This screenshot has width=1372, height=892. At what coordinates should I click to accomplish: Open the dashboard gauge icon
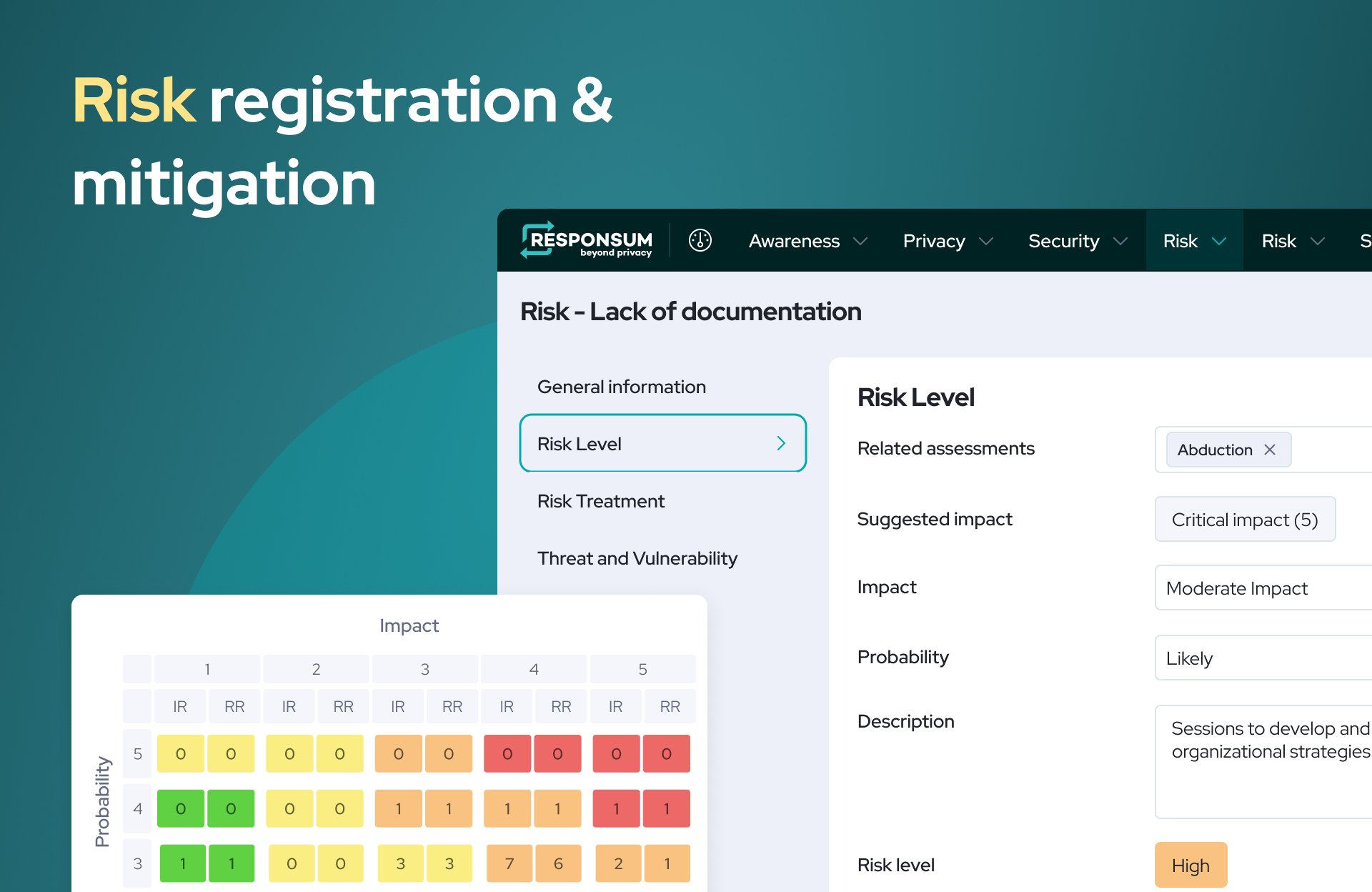point(700,240)
